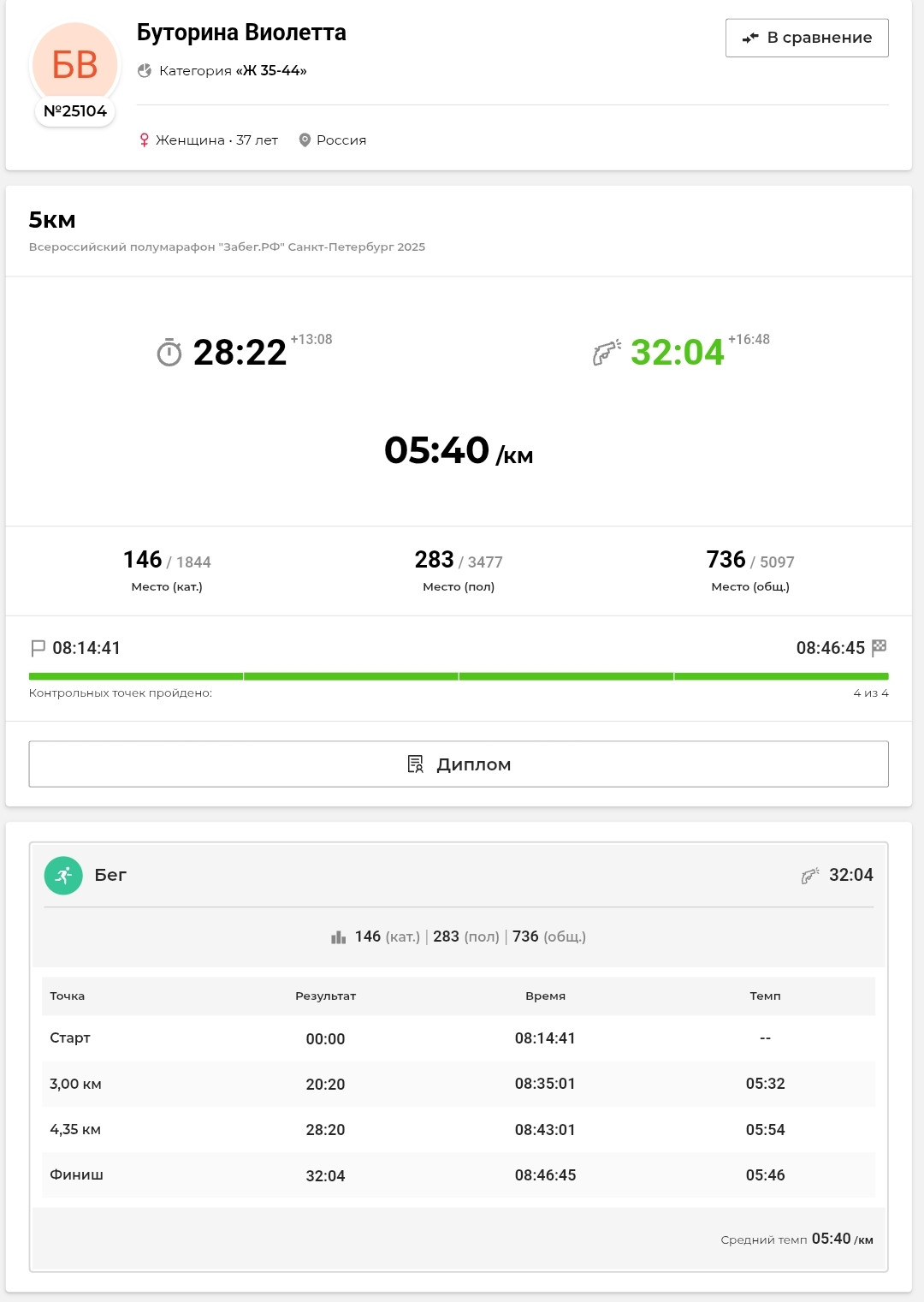Click the Место (общ.) 736 ranking

click(x=750, y=571)
